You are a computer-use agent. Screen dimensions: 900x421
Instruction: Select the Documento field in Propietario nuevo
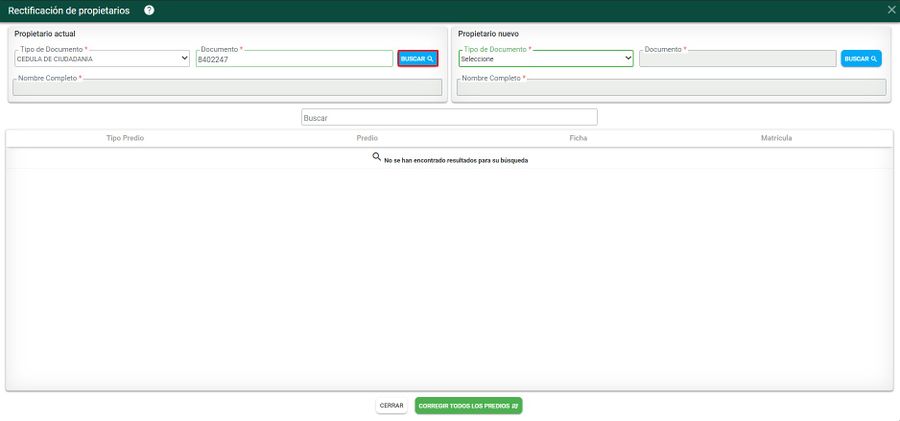click(x=737, y=59)
